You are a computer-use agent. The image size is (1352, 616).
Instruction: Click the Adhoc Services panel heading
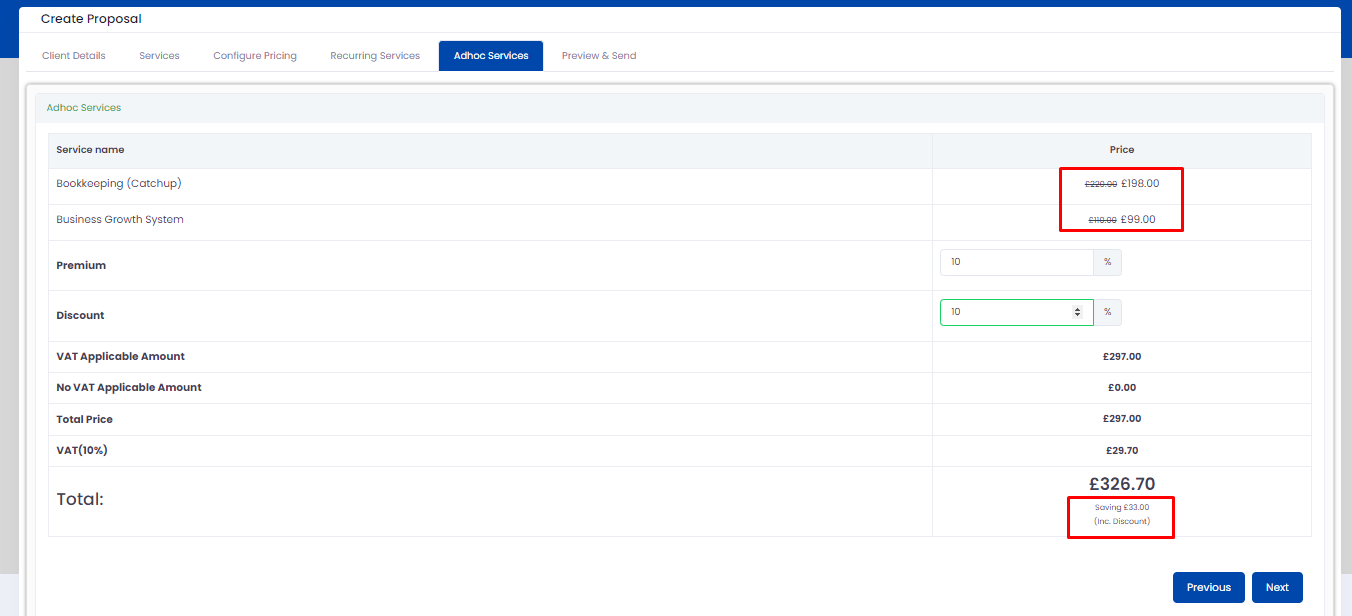84,107
